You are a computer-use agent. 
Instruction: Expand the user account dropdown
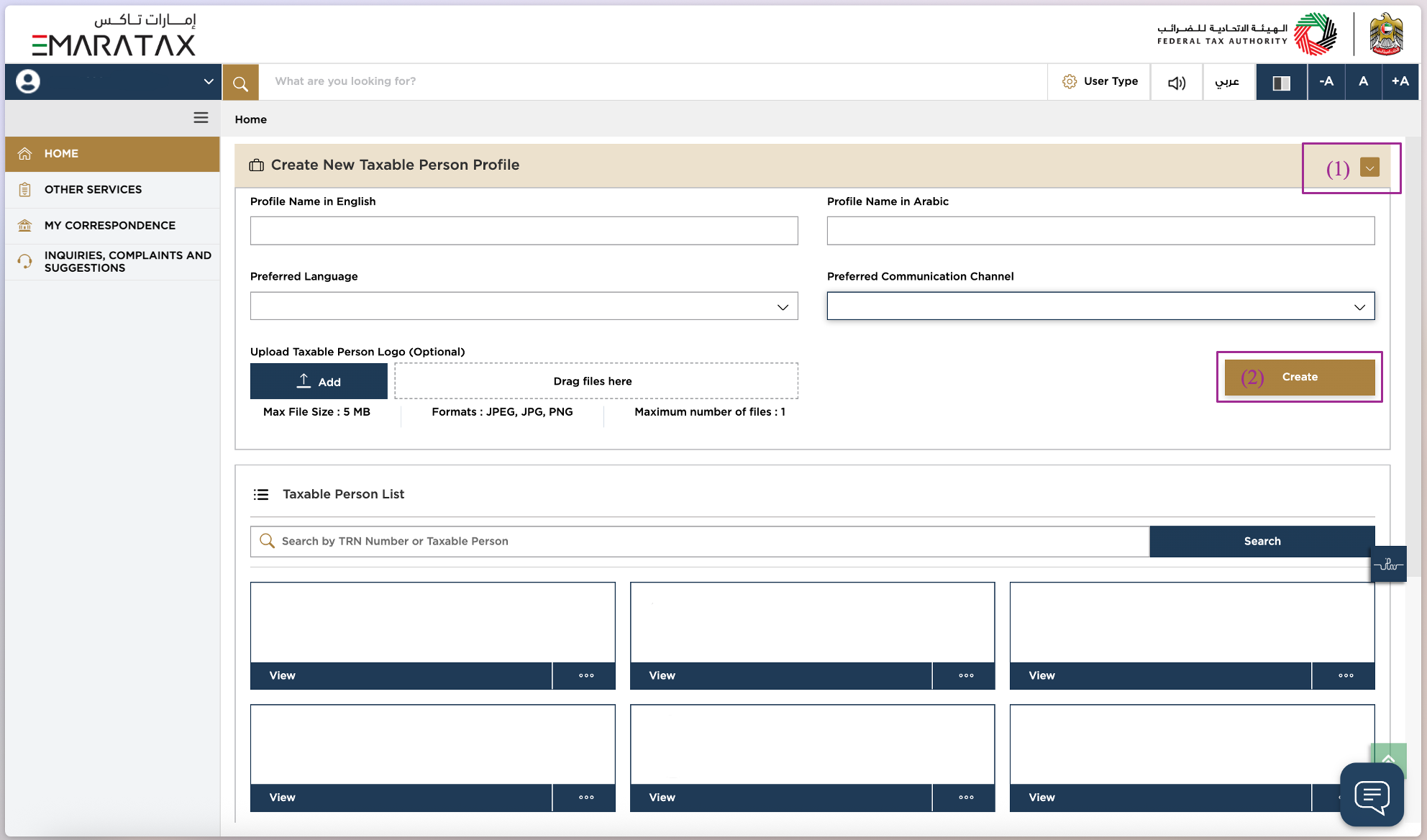[208, 81]
